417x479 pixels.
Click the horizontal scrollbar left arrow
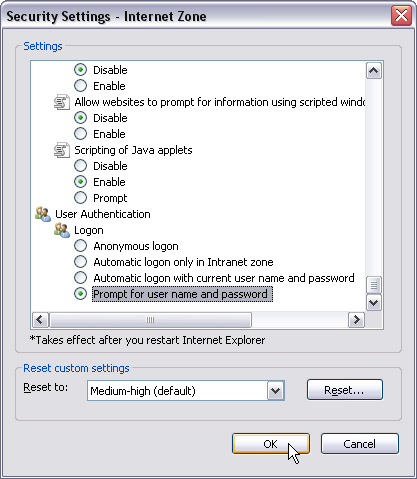(40, 320)
